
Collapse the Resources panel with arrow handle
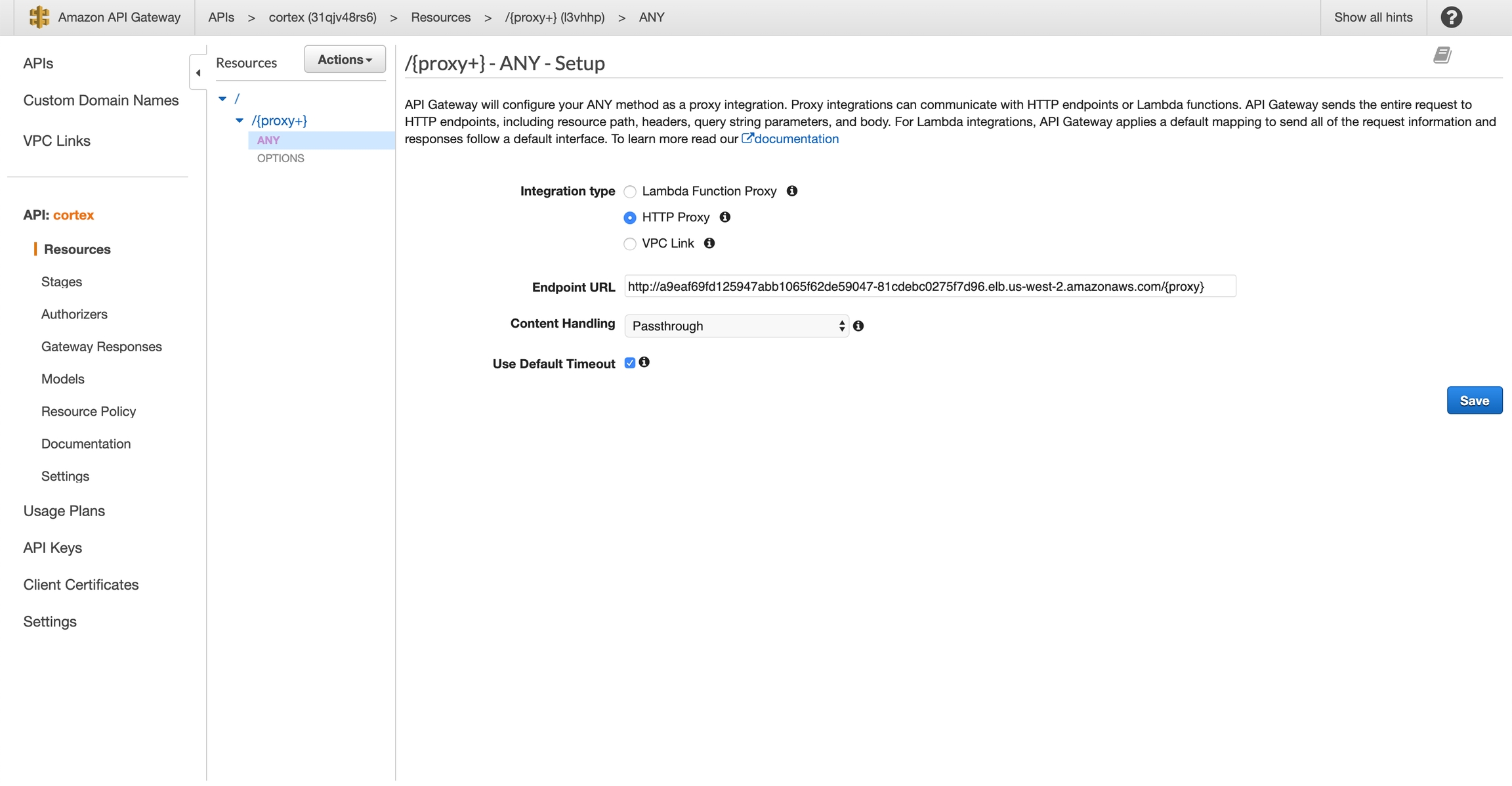[198, 72]
